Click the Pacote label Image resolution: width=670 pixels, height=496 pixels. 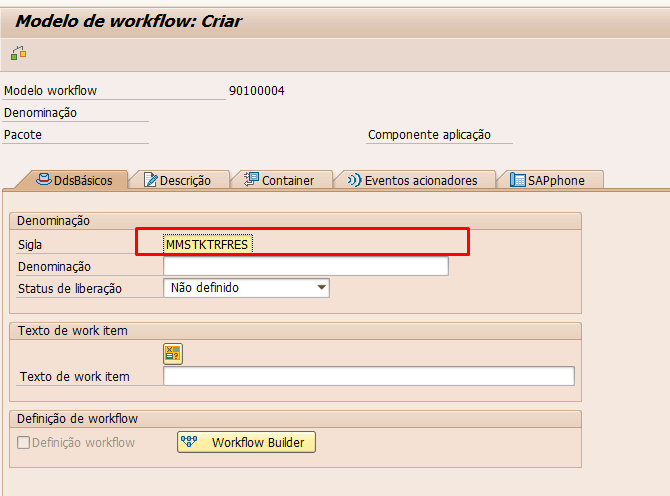coord(23,135)
